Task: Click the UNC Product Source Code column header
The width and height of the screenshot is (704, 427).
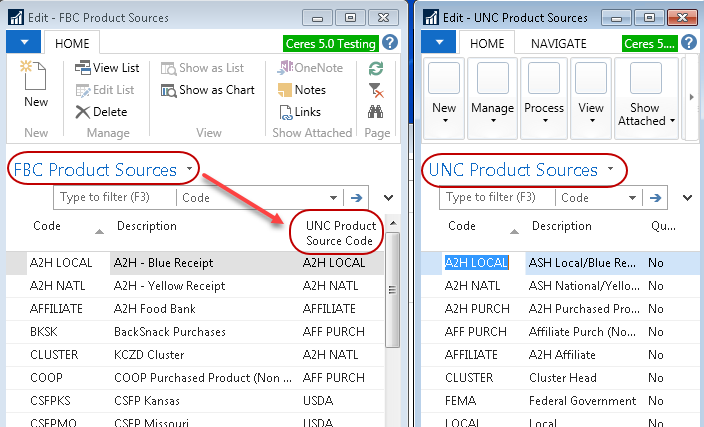Action: tap(340, 233)
